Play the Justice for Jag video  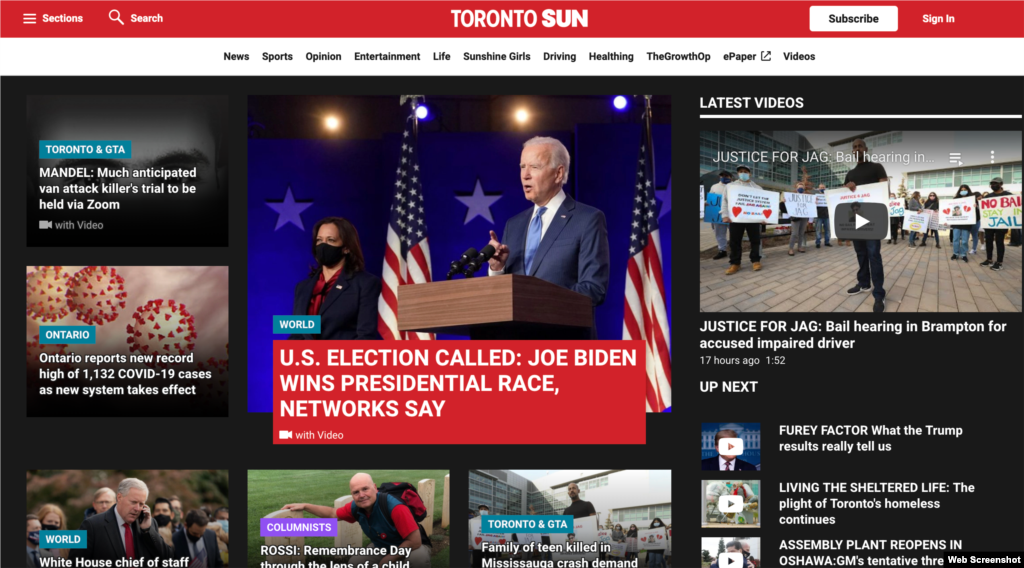(861, 221)
